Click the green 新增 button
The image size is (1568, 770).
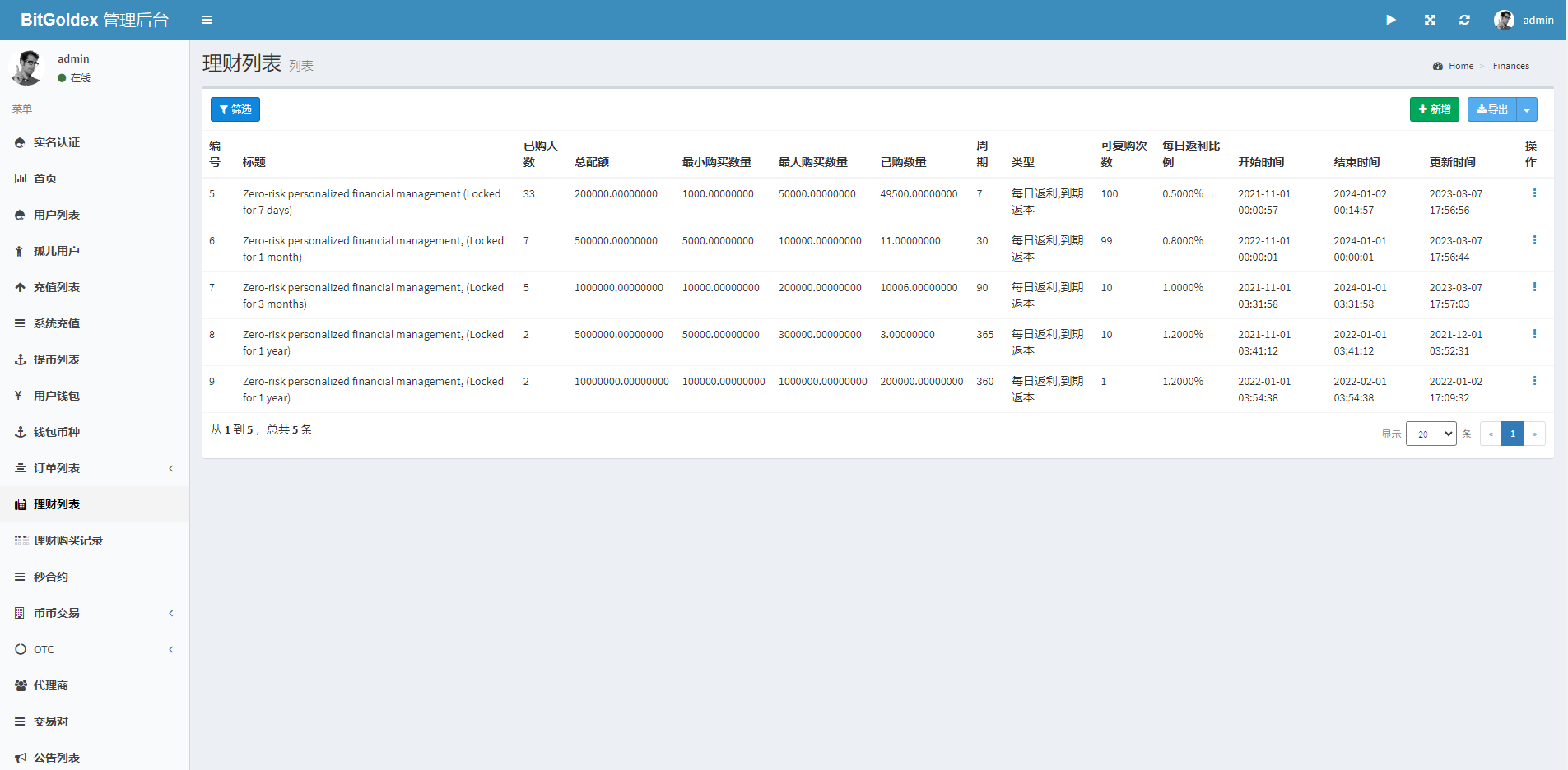[1434, 109]
